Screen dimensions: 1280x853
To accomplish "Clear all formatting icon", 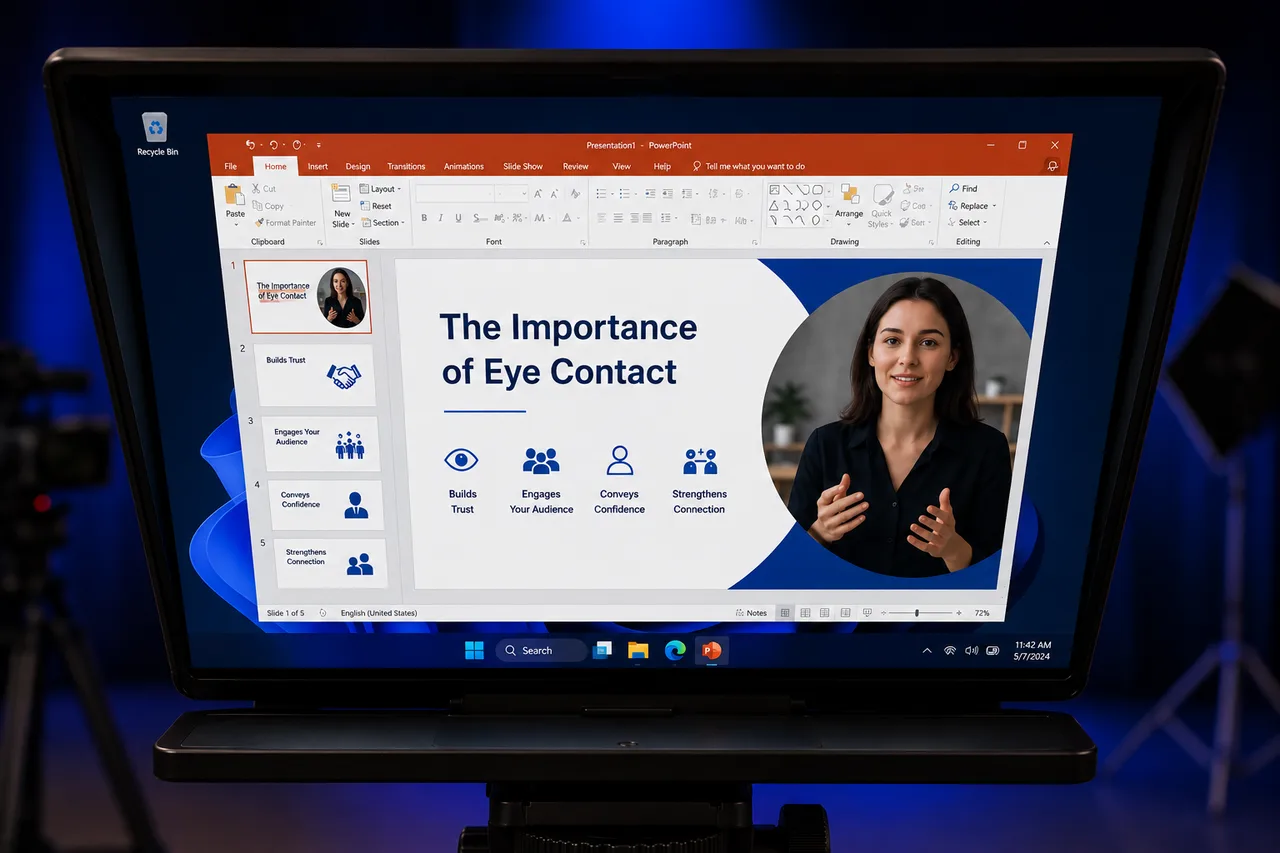I will coord(576,194).
